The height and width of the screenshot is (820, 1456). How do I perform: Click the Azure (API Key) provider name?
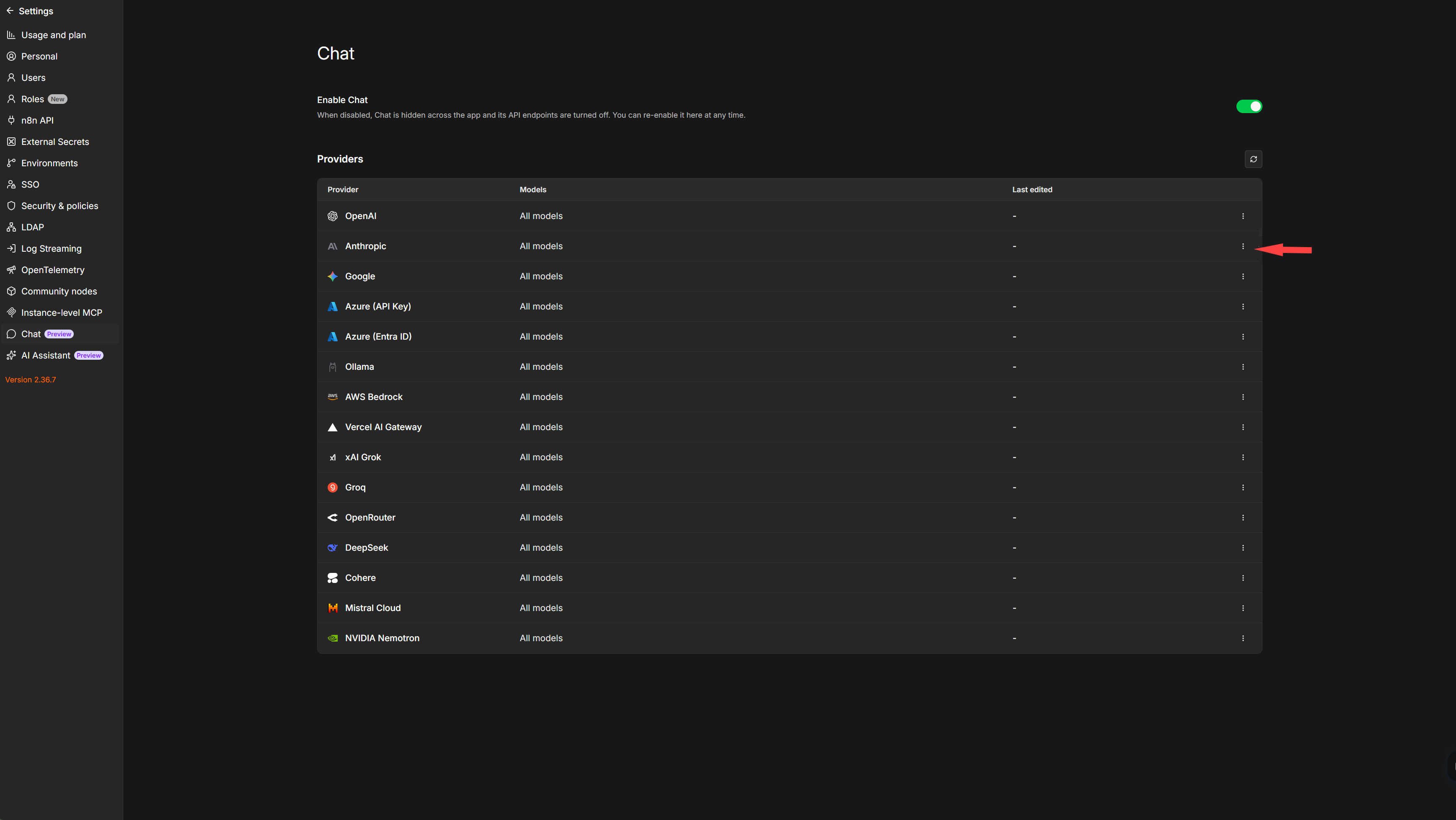378,306
